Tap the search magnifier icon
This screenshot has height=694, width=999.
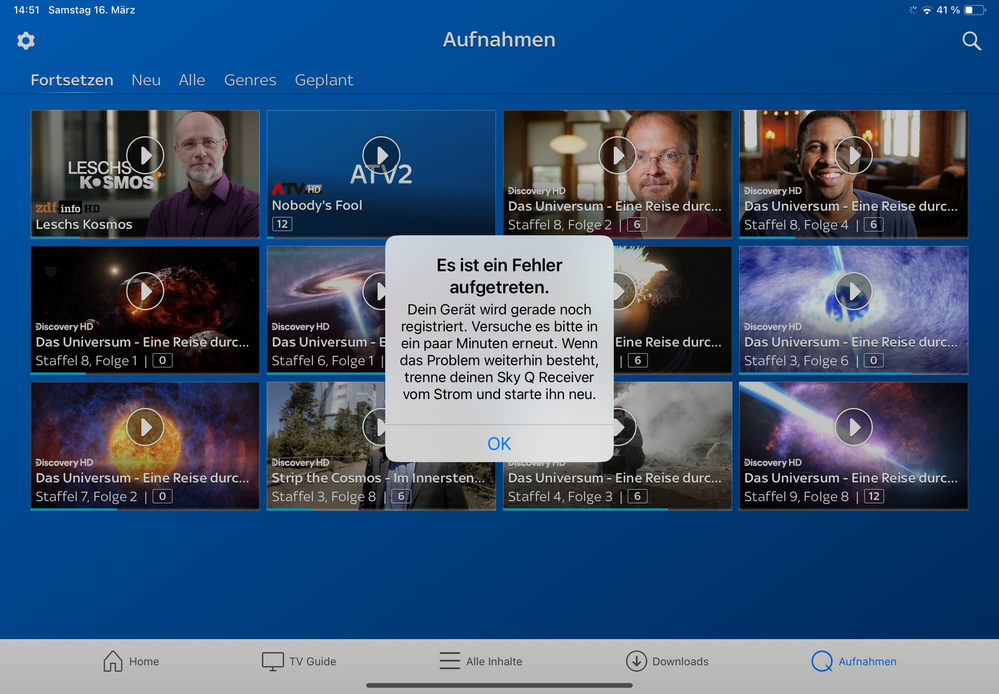(x=971, y=41)
